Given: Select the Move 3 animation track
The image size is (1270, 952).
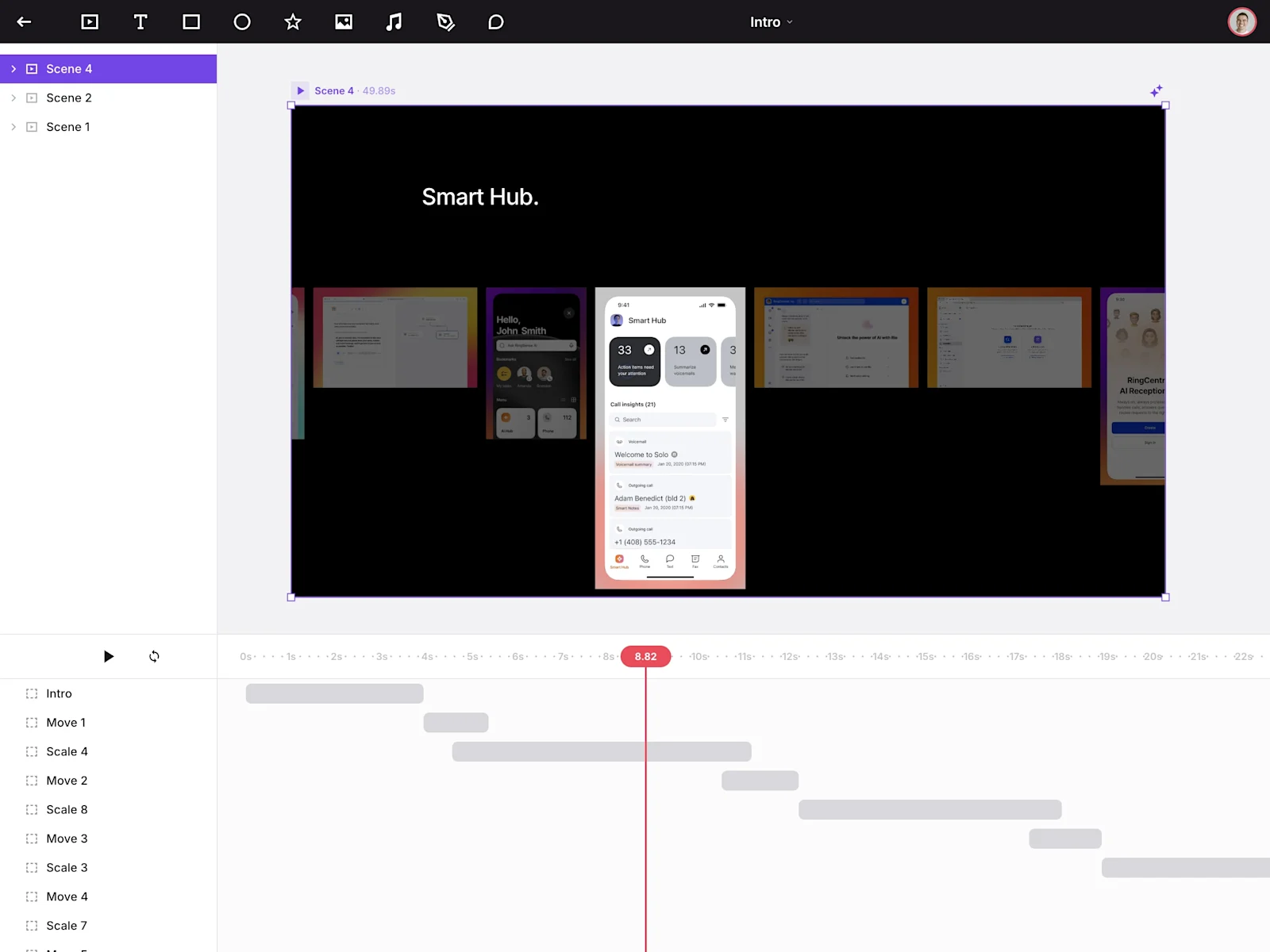Looking at the screenshot, I should [108, 839].
